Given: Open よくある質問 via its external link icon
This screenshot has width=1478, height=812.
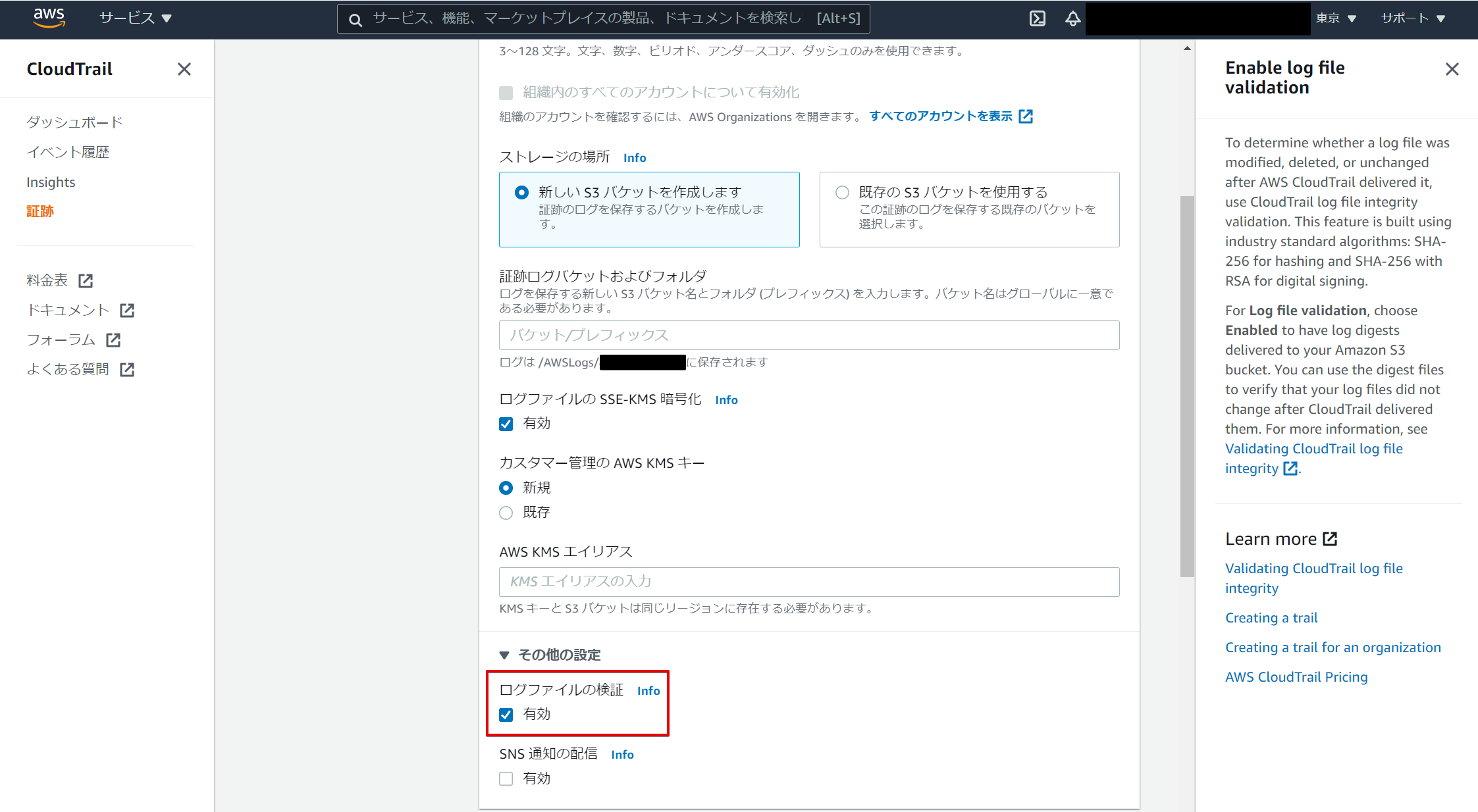Looking at the screenshot, I should pyautogui.click(x=127, y=369).
